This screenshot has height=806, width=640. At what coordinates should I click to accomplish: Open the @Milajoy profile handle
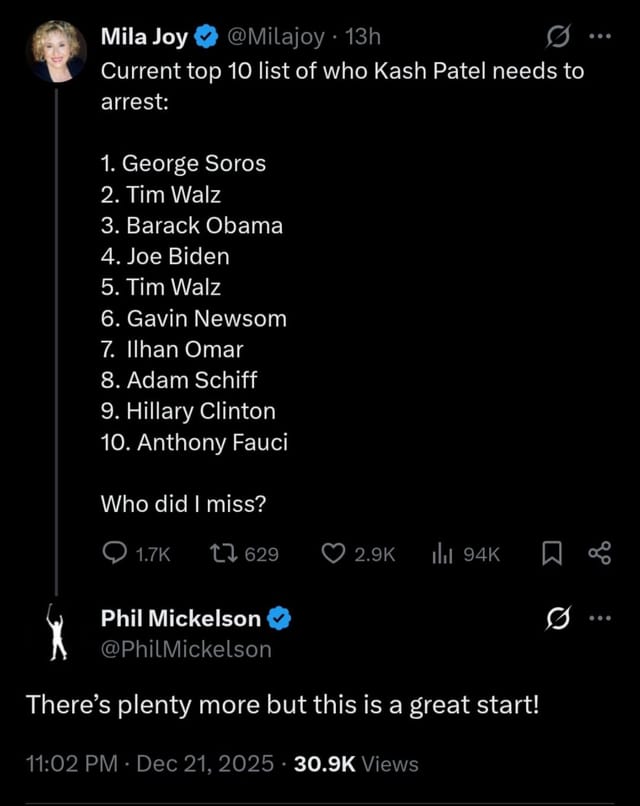tap(276, 35)
